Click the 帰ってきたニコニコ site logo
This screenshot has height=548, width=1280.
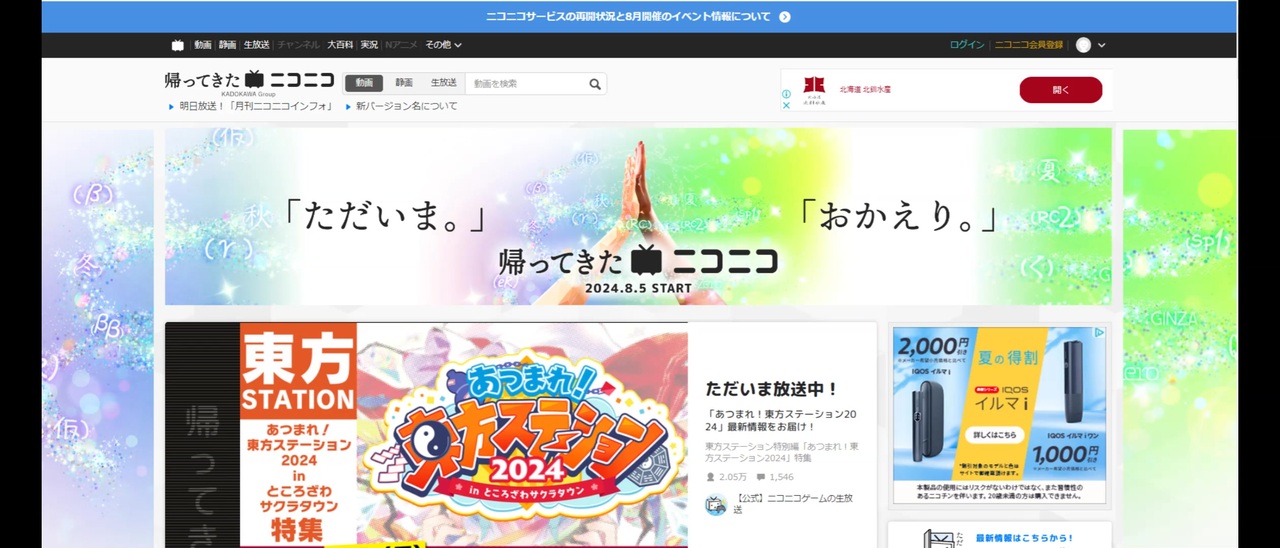point(249,81)
